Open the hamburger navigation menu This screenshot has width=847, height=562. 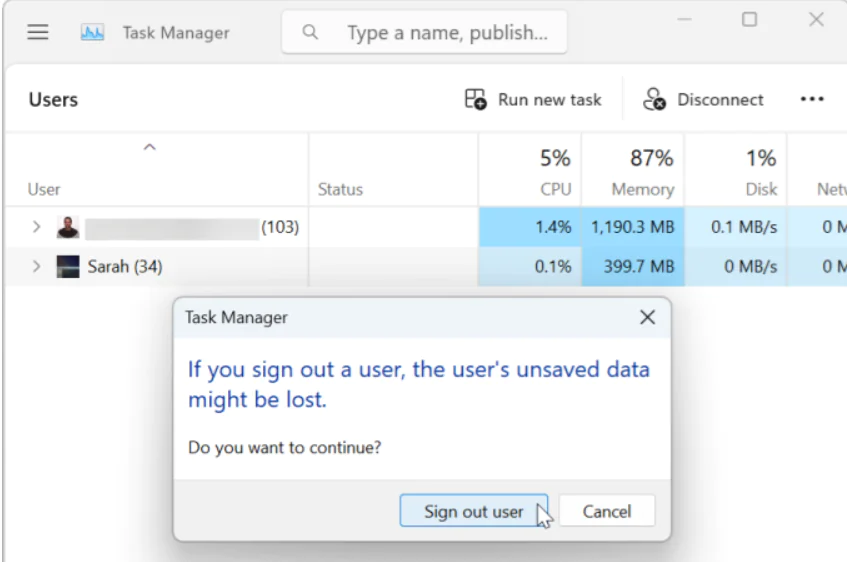coord(38,32)
